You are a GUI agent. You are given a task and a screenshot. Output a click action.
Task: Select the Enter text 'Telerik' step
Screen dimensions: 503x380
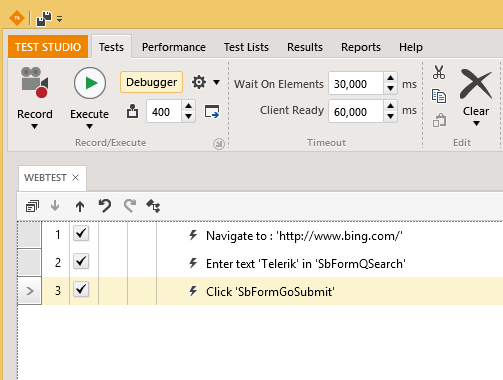(306, 264)
